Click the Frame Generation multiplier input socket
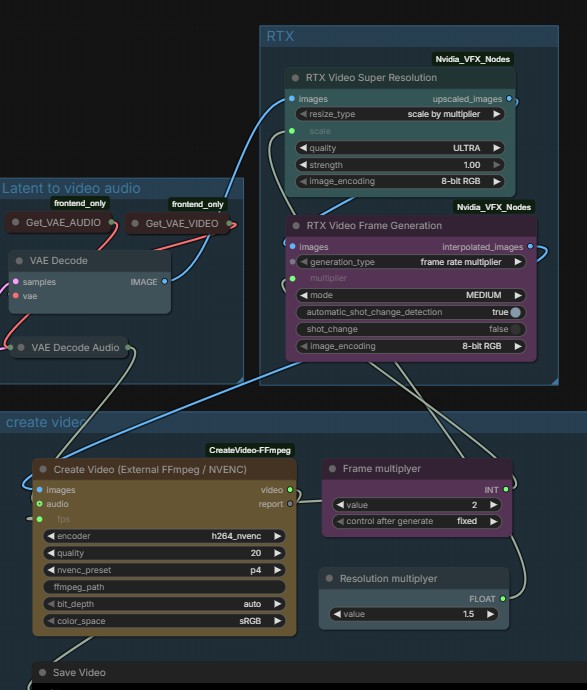Screen dimensions: 587x690 (x=293, y=278)
